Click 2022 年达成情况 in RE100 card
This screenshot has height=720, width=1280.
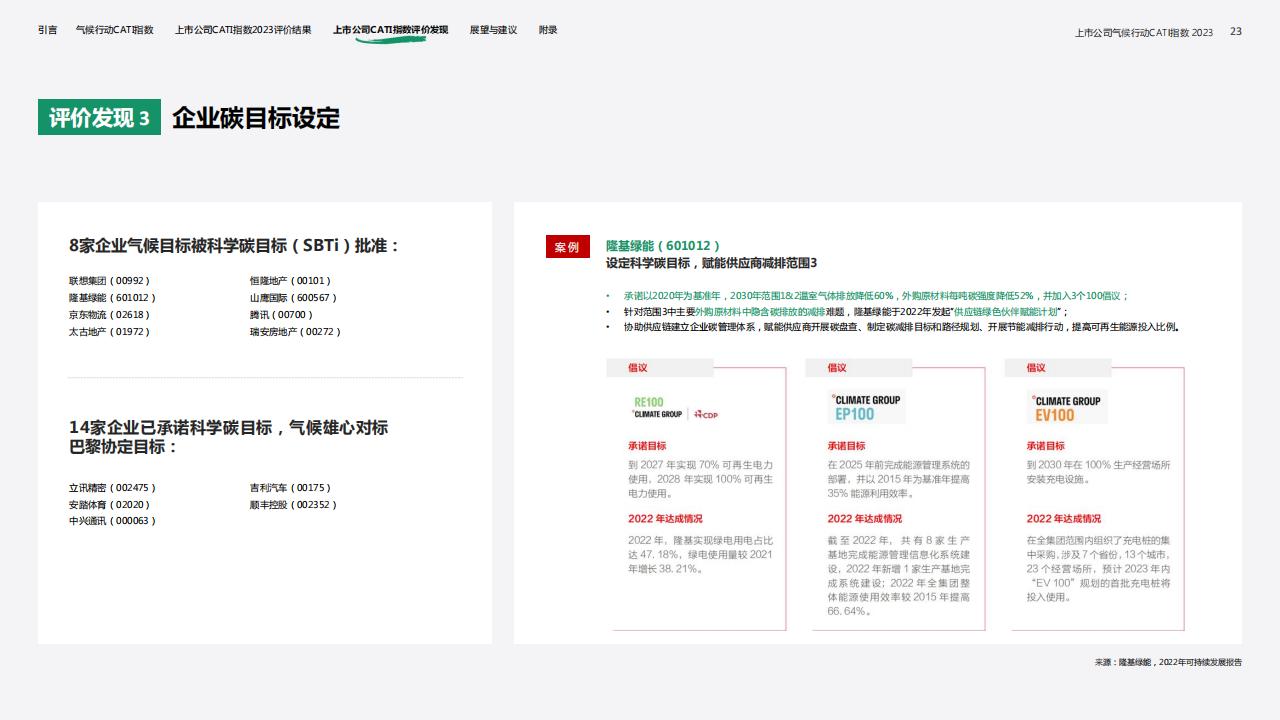coord(665,519)
